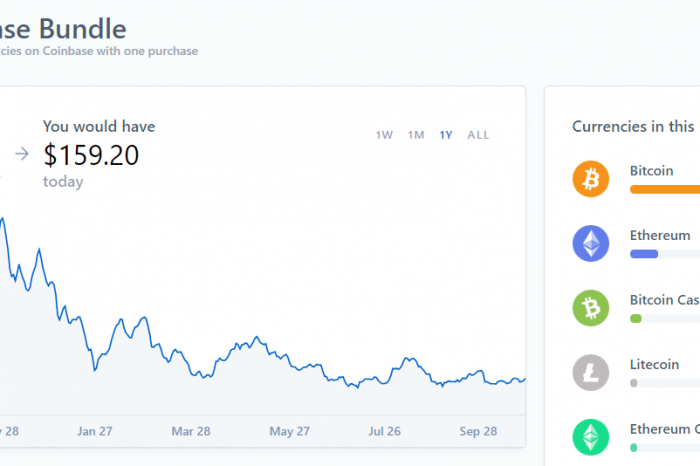The height and width of the screenshot is (466, 700).
Task: Show the ALL time chart range
Action: (x=478, y=135)
